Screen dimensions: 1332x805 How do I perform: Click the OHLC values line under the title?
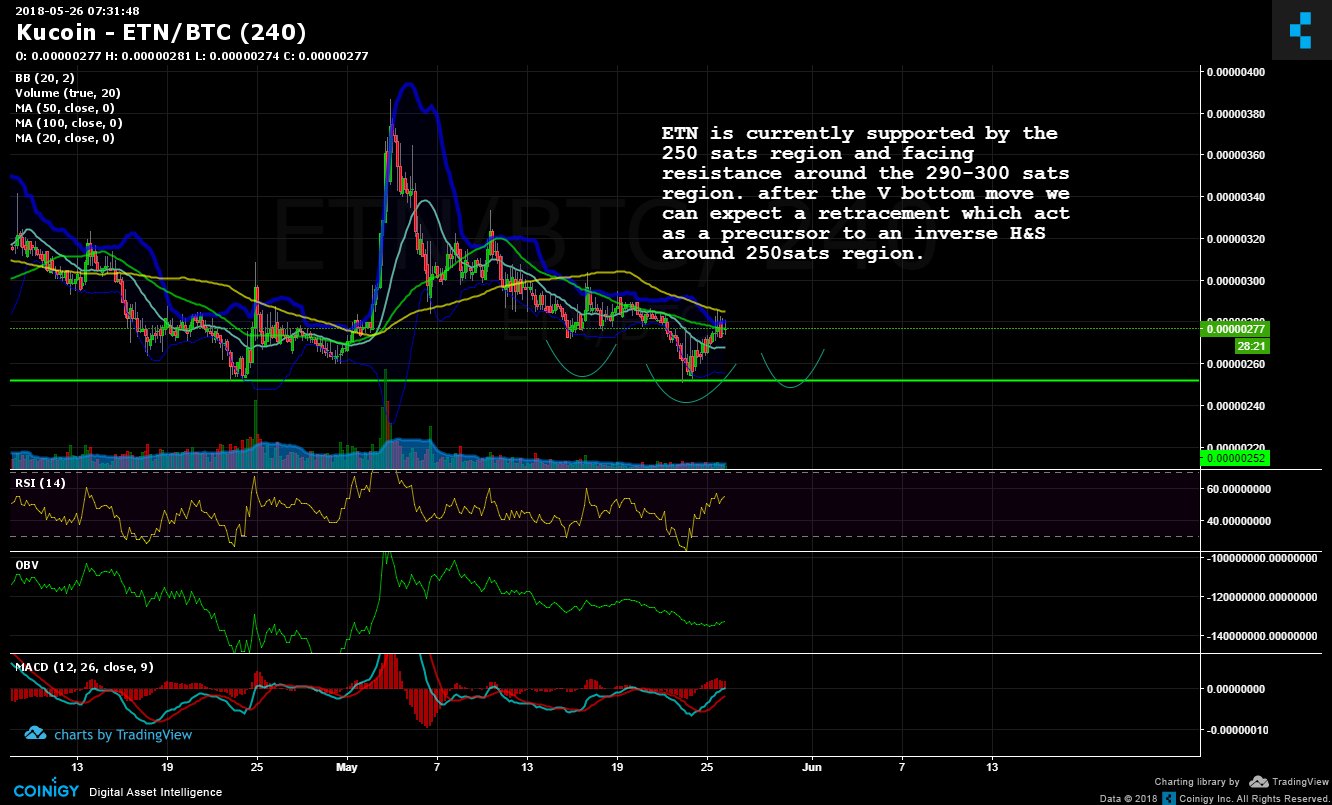pyautogui.click(x=192, y=56)
